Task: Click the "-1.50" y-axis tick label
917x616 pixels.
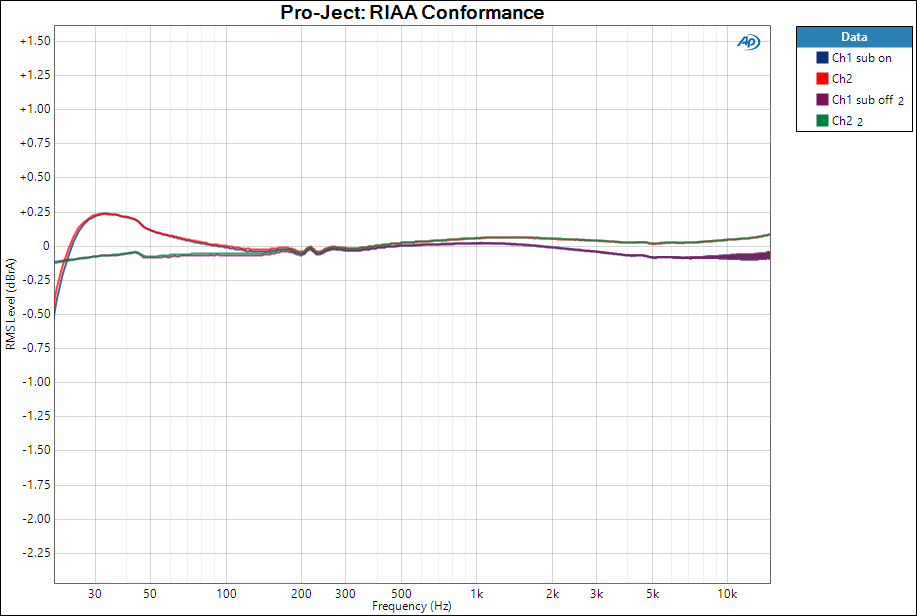Action: (36, 450)
